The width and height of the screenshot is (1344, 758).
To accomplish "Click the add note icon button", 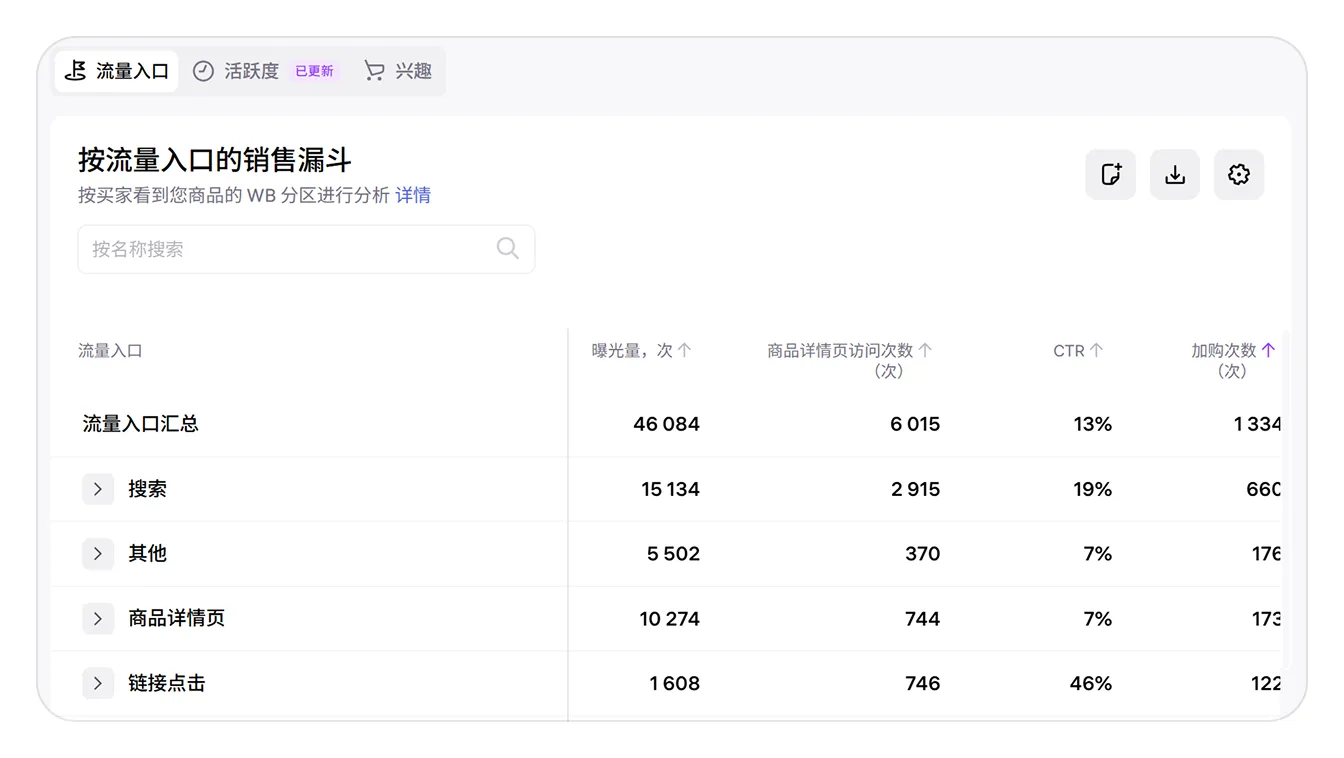I will pyautogui.click(x=1111, y=175).
